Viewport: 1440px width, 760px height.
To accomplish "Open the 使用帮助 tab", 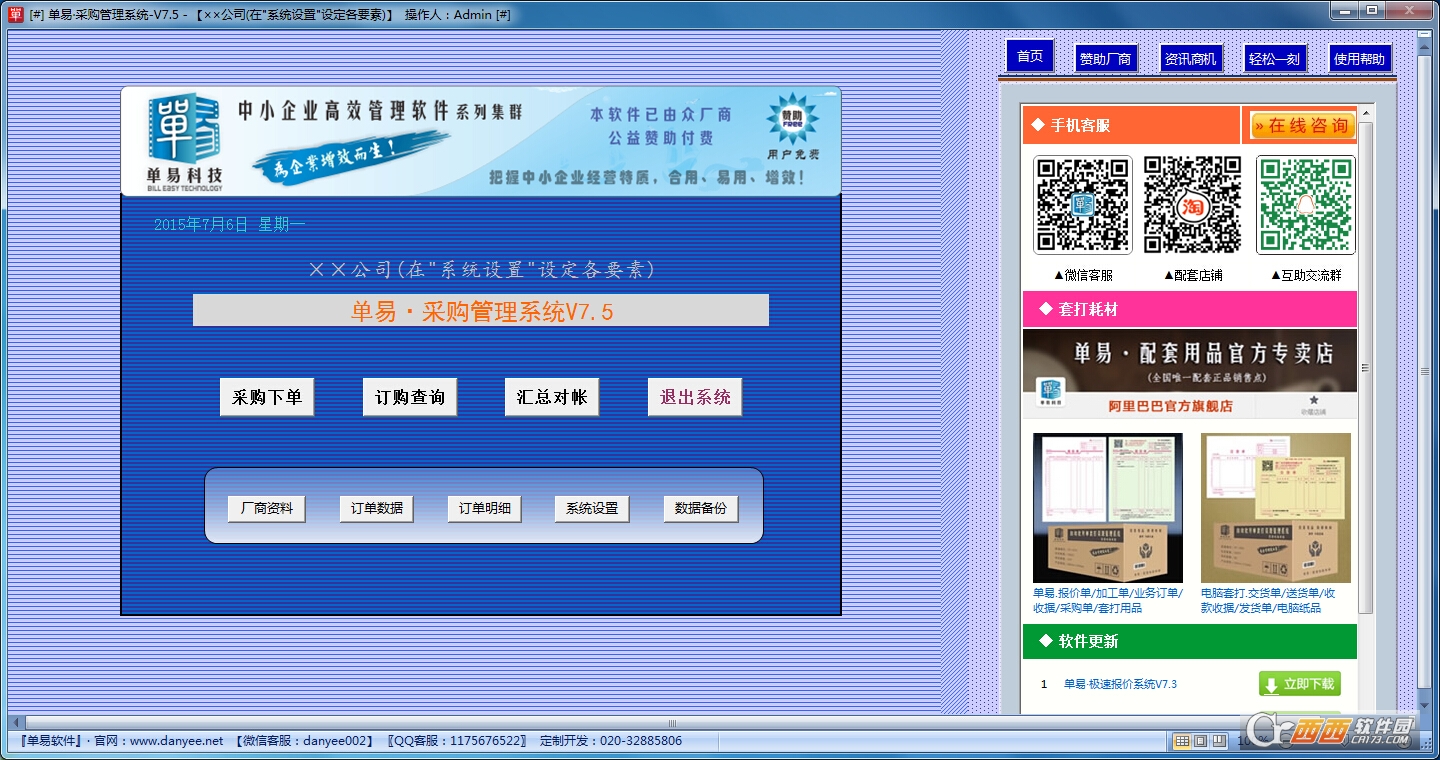I will 1359,59.
